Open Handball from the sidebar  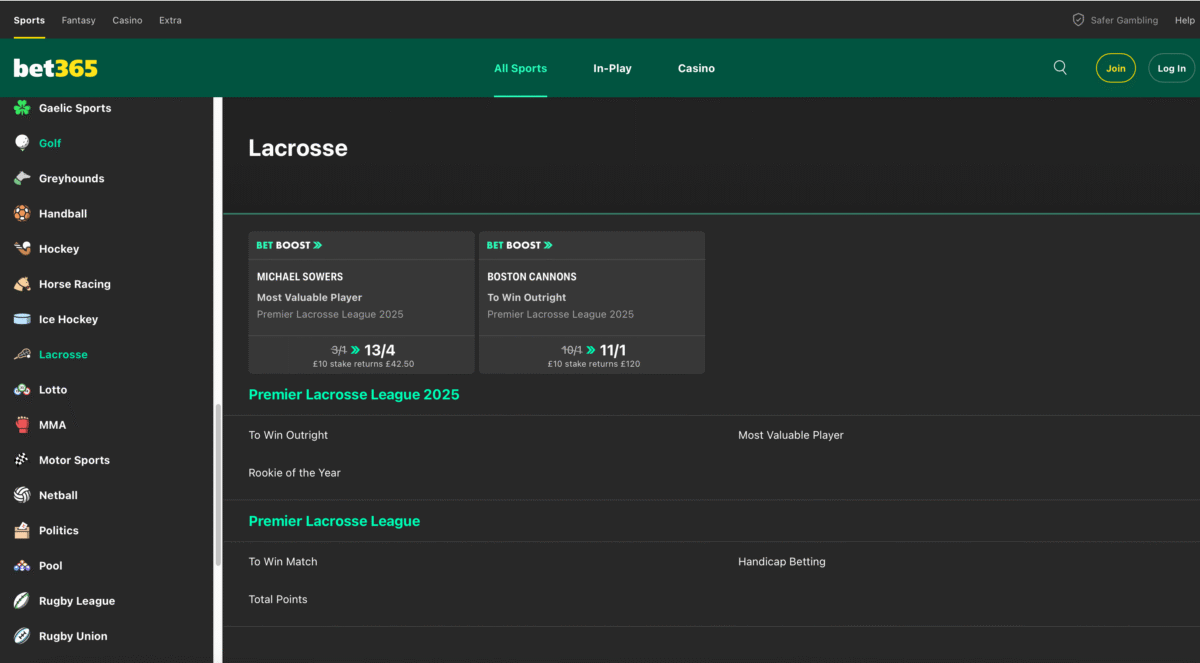pos(63,213)
